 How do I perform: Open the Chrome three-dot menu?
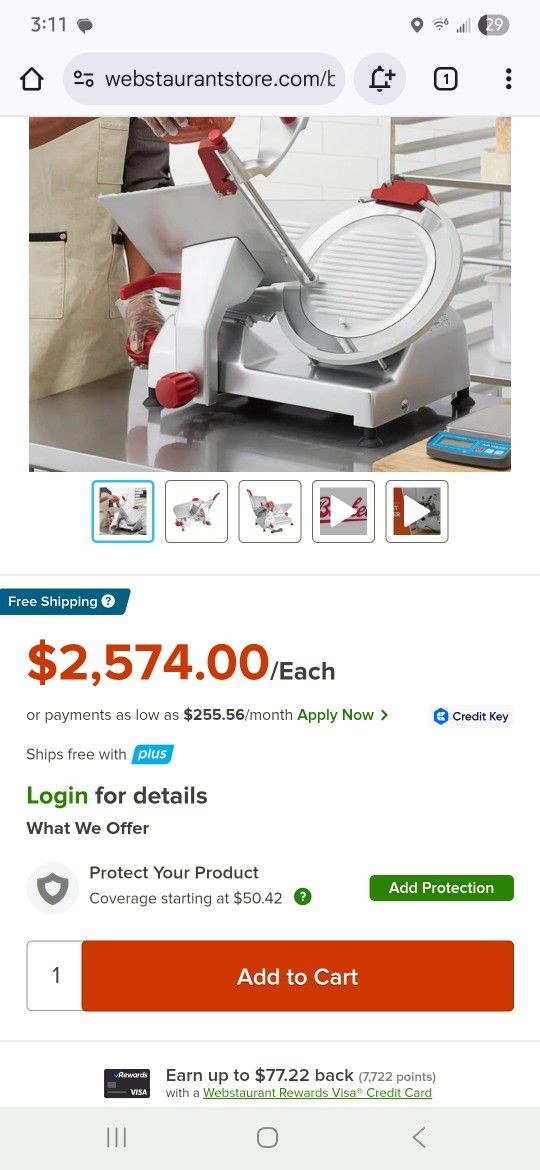click(x=508, y=79)
